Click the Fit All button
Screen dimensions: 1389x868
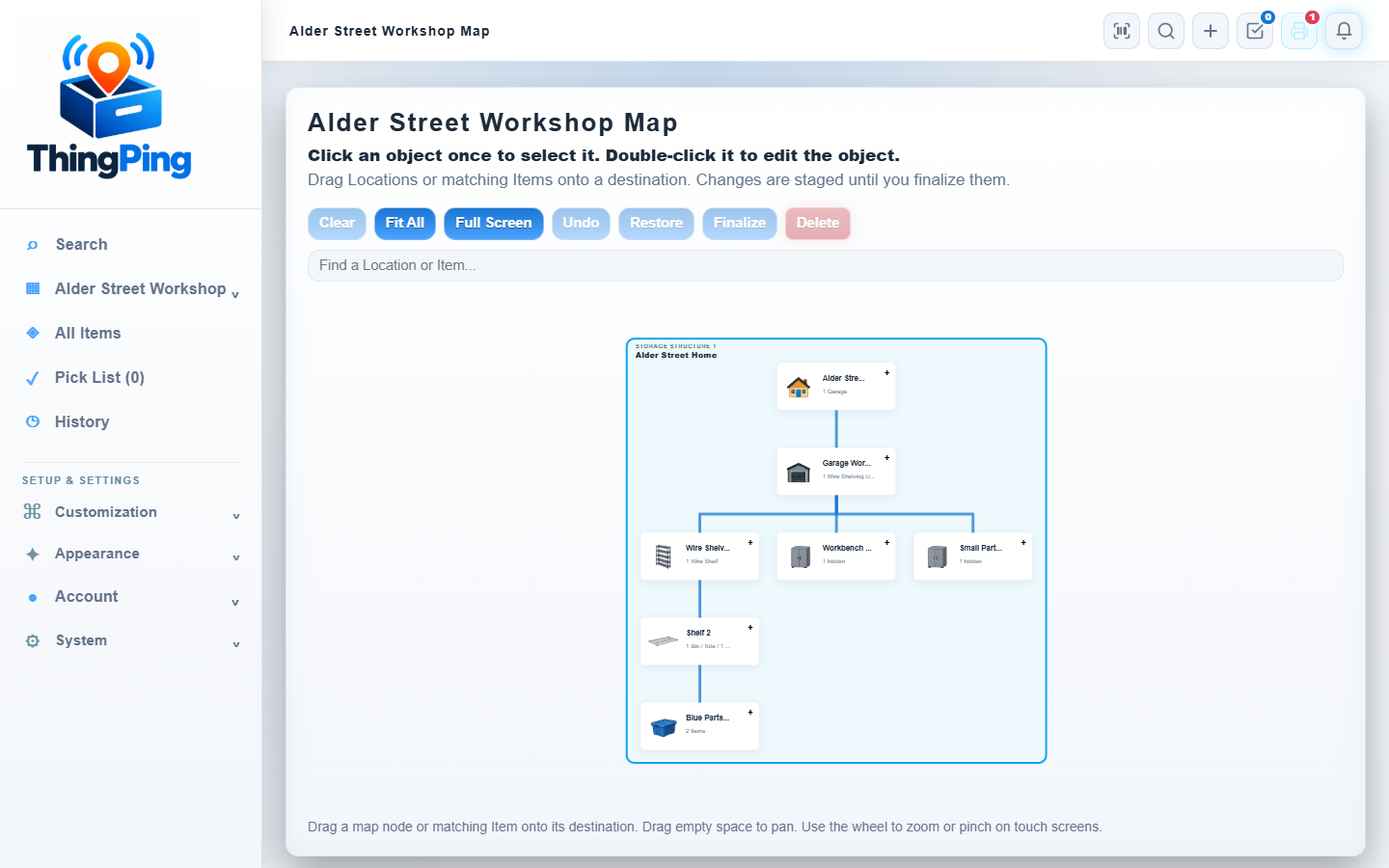point(405,223)
